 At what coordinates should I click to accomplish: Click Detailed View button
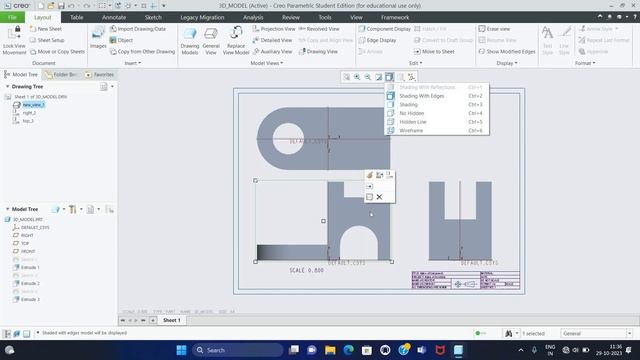[x=272, y=40]
